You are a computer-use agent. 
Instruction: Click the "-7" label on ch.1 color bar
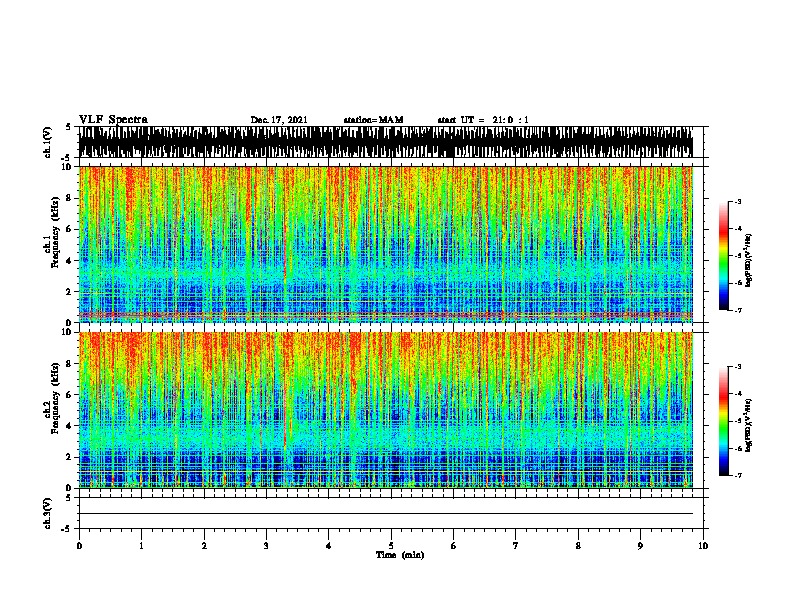tap(738, 310)
